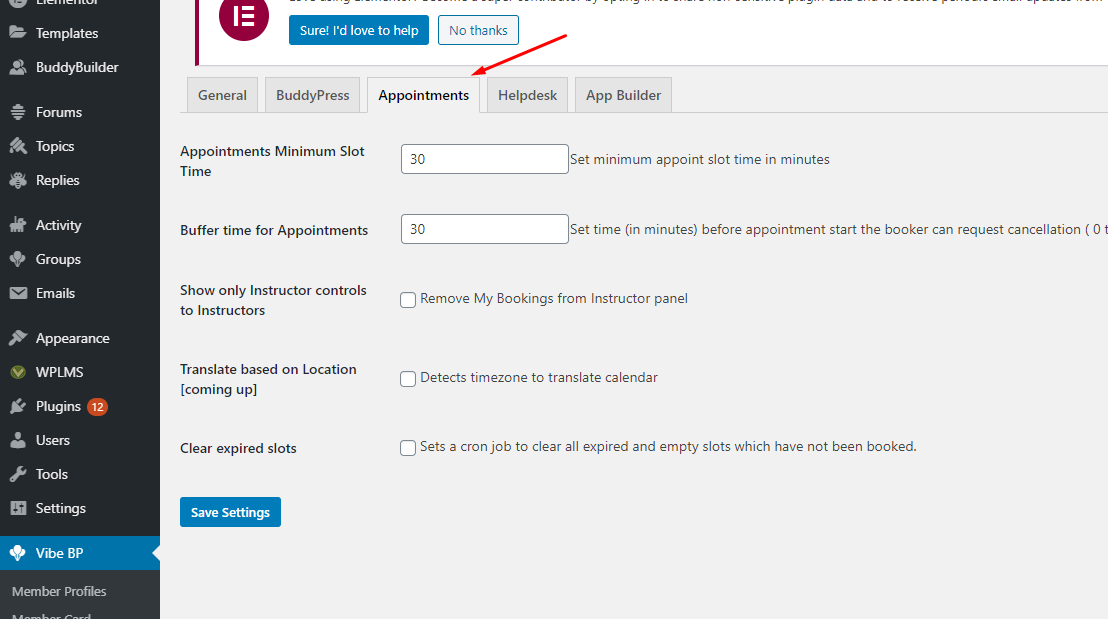Viewport: 1108px width, 619px height.
Task: Switch to the BuddyPress tab
Action: pyautogui.click(x=312, y=95)
